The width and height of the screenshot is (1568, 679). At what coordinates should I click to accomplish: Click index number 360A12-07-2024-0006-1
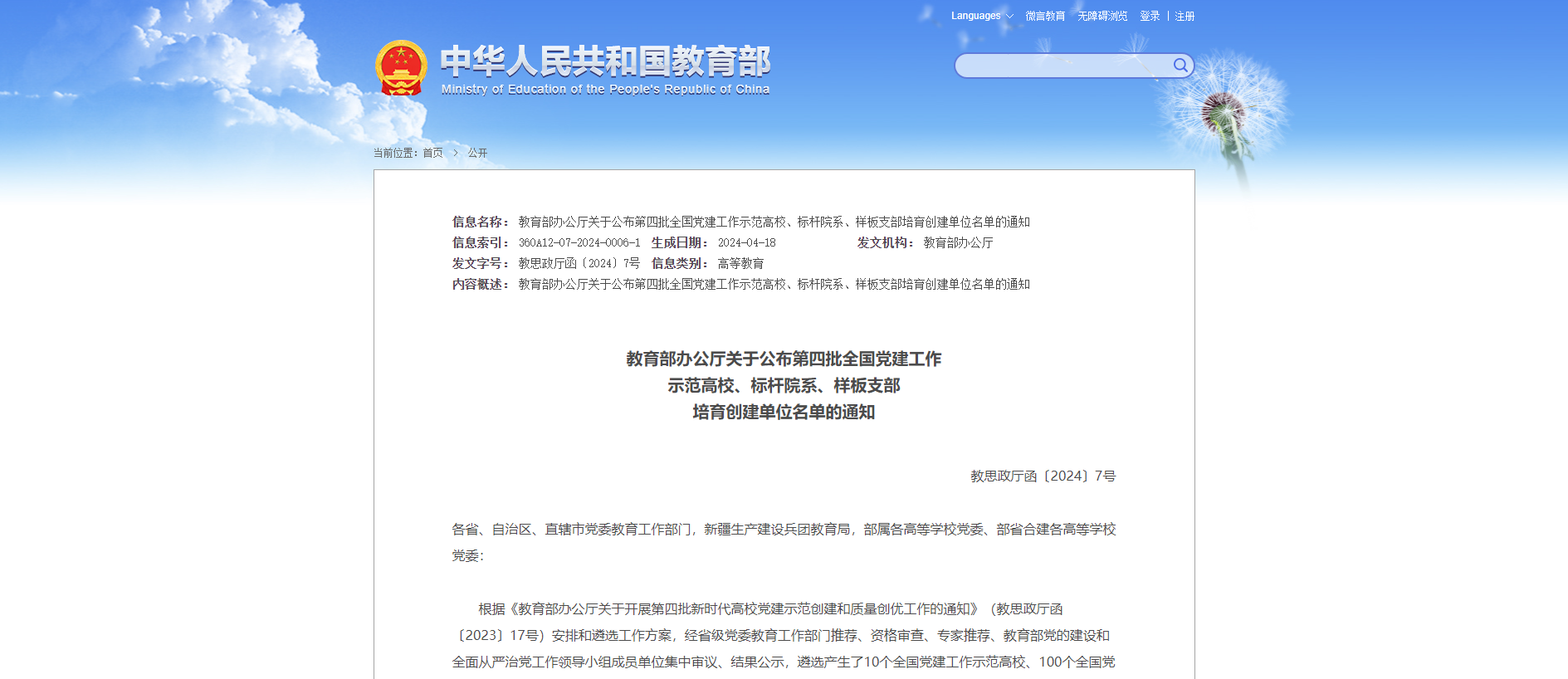coord(579,242)
